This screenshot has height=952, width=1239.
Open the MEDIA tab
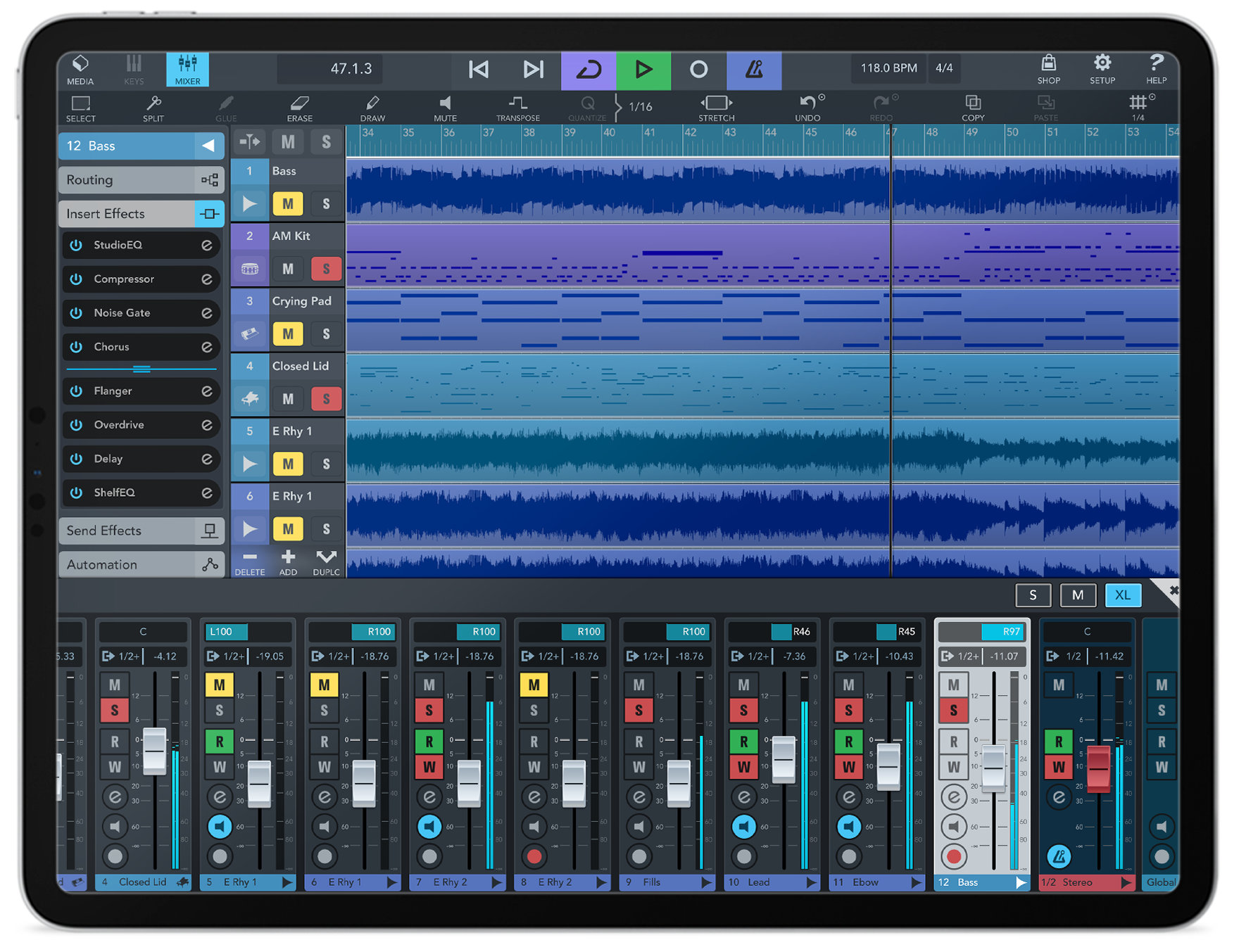click(80, 69)
